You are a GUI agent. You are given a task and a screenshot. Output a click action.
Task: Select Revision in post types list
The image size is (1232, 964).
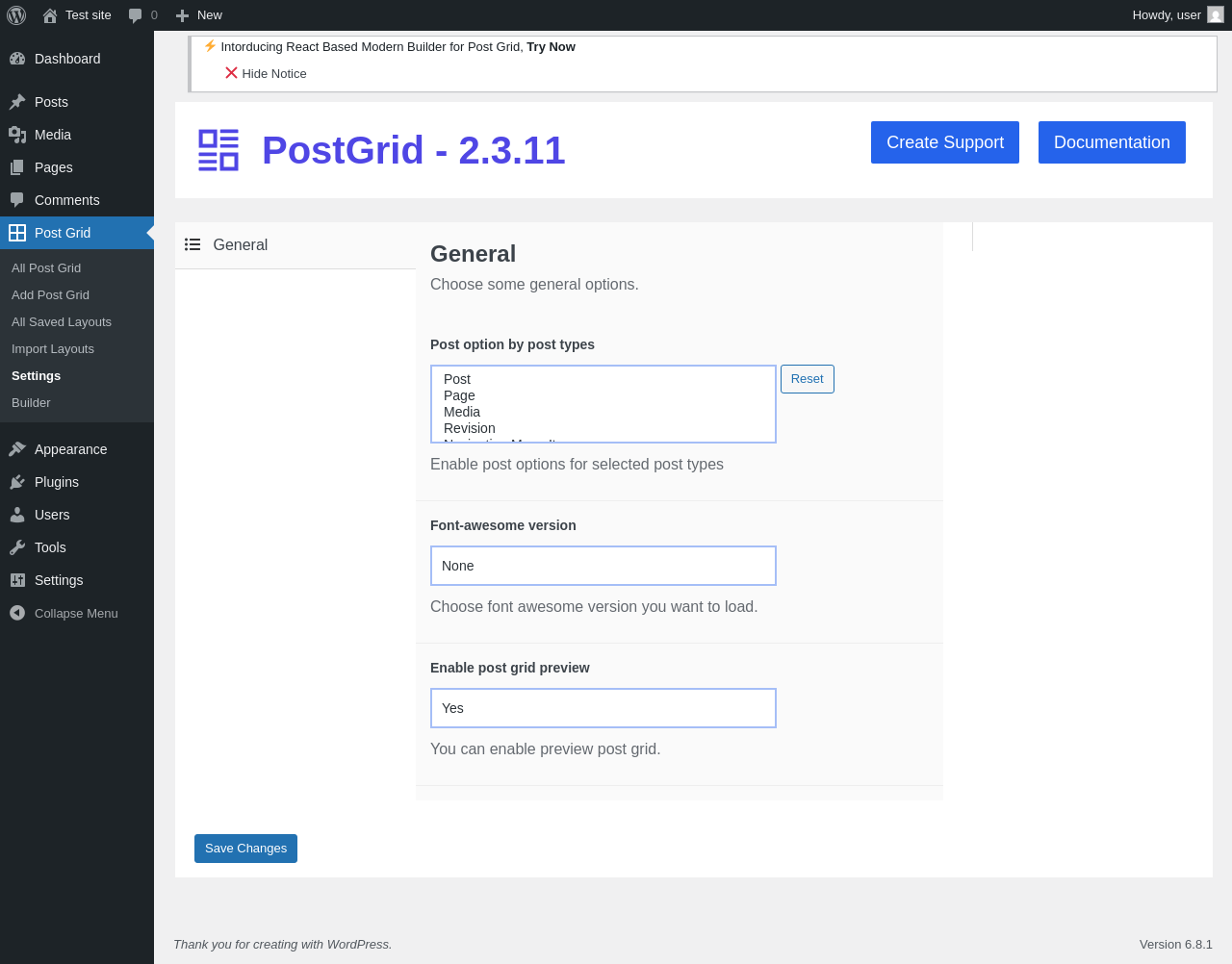tap(603, 428)
